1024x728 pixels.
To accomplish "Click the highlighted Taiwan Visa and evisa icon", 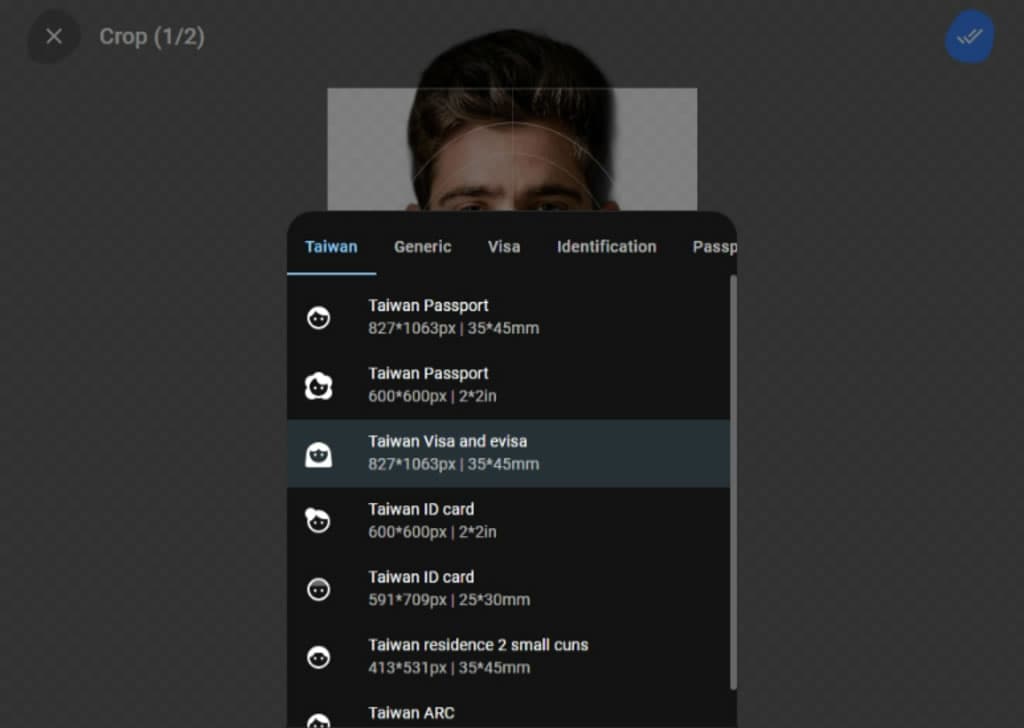I will [318, 454].
